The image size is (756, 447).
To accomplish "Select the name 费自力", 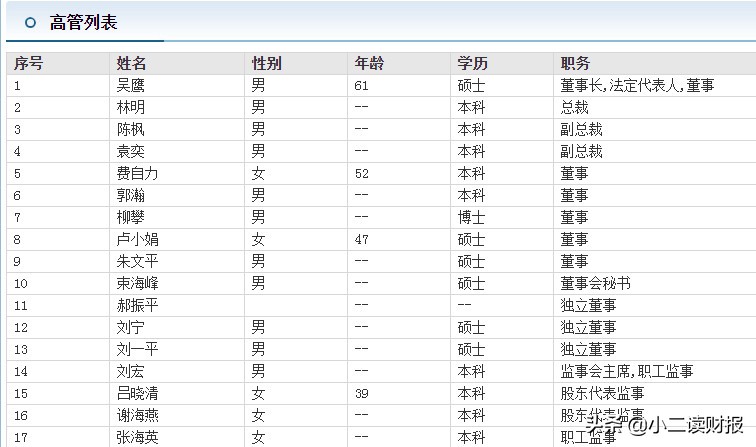I will [137, 173].
